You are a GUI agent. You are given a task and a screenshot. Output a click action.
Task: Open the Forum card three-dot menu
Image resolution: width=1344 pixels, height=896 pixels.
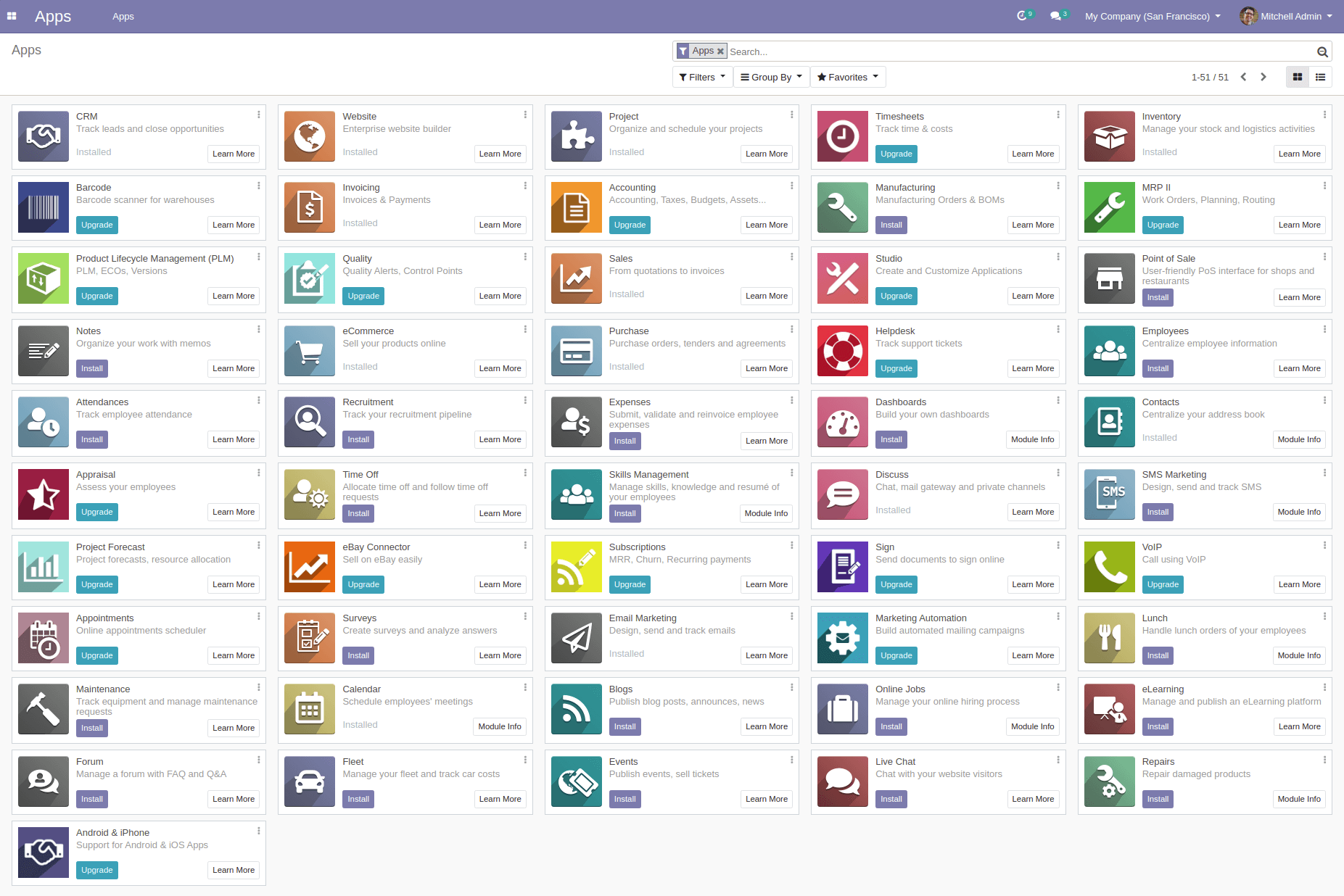pyautogui.click(x=258, y=760)
